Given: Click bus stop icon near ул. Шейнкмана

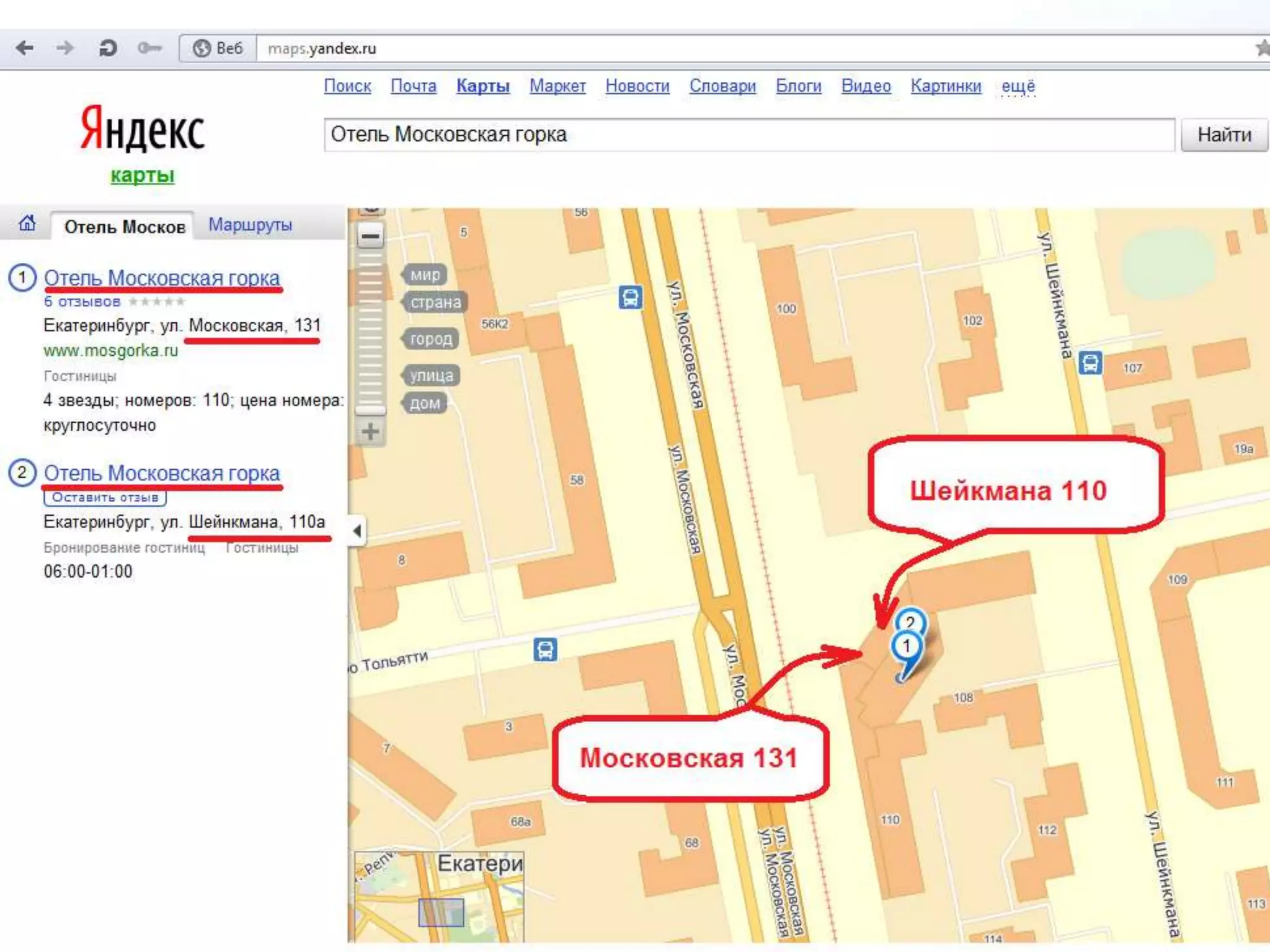Looking at the screenshot, I should (1090, 363).
